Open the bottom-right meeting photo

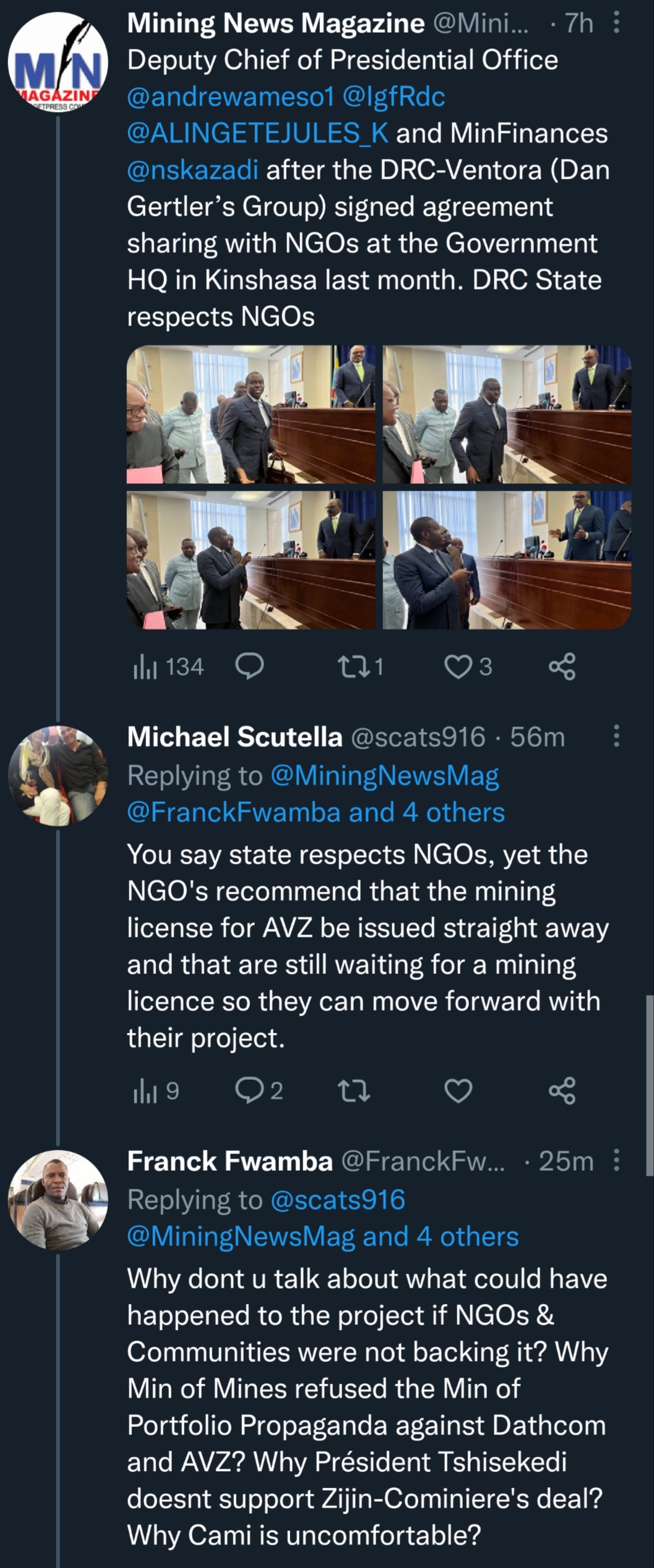point(507,560)
